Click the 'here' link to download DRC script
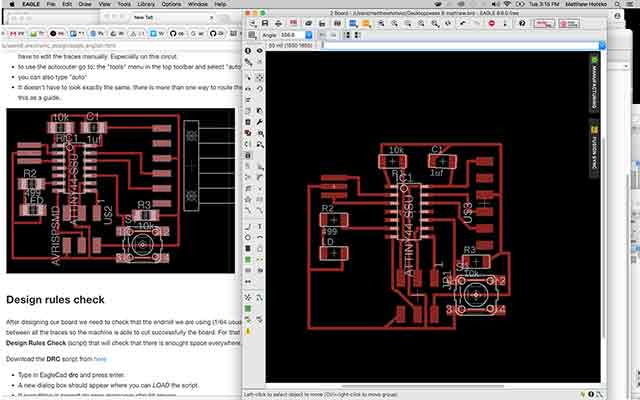 (100, 359)
